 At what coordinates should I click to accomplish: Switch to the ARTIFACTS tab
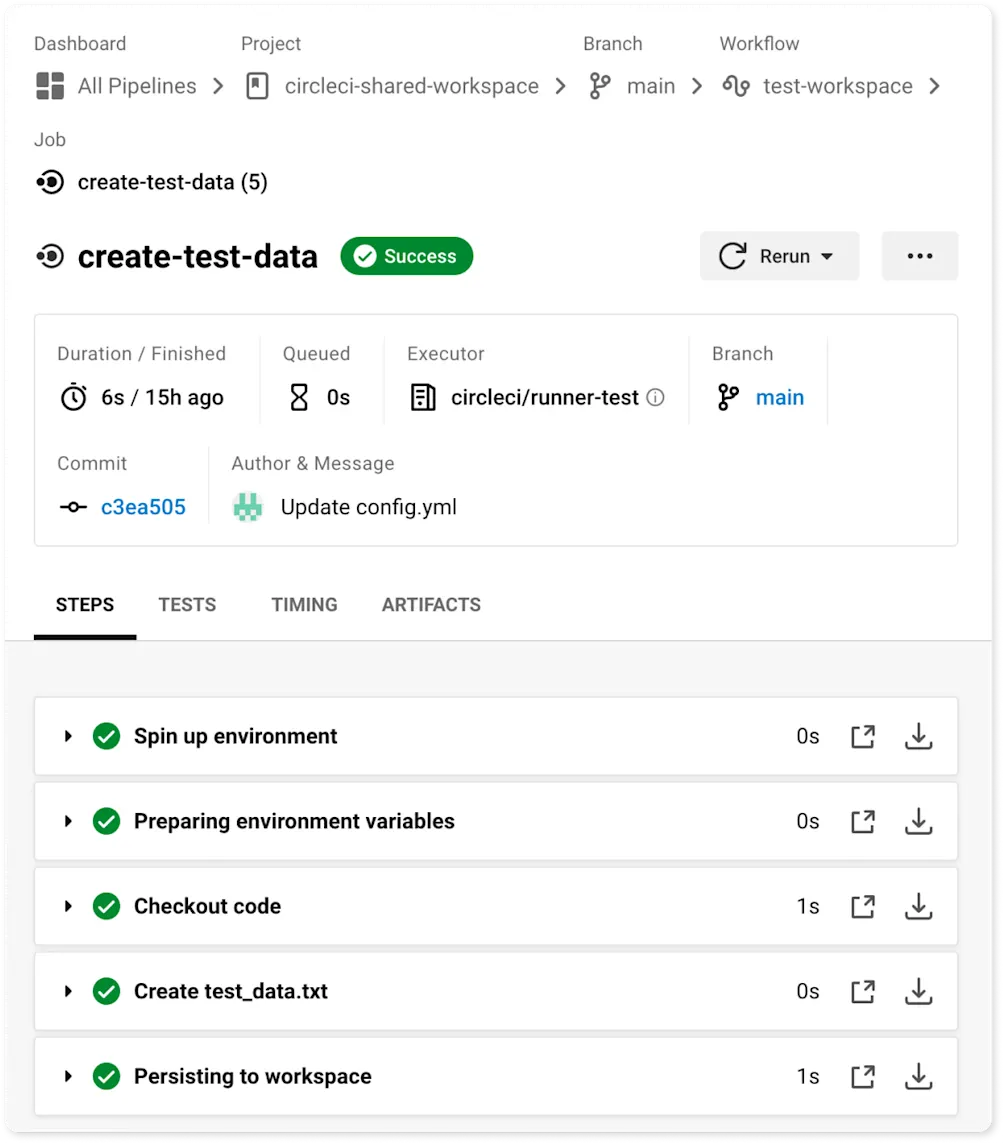pyautogui.click(x=431, y=604)
